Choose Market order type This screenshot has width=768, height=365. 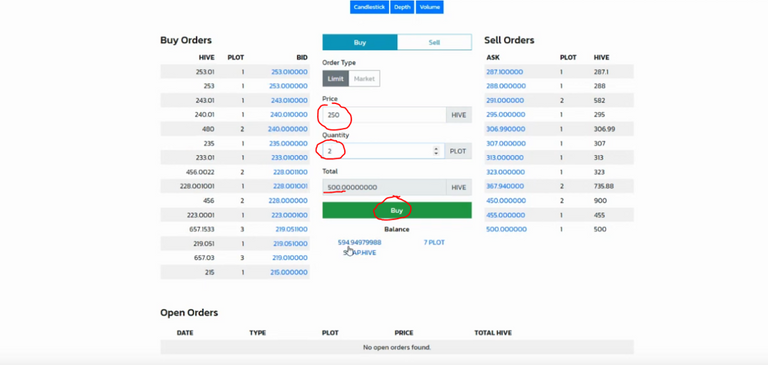point(364,79)
